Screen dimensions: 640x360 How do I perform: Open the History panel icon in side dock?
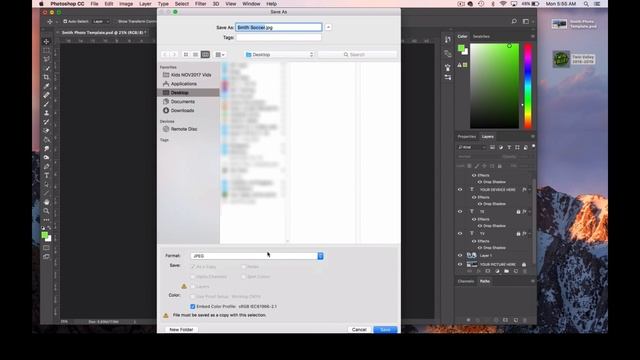448,40
